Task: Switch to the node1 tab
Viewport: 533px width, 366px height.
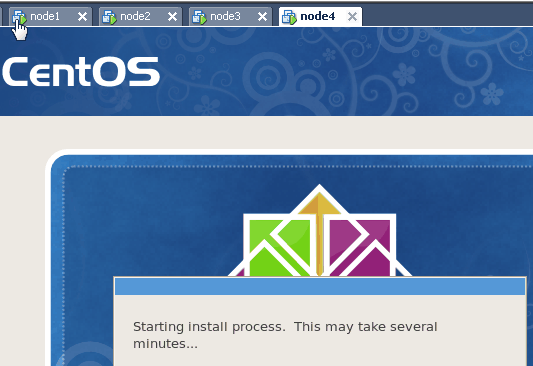Action: point(50,16)
